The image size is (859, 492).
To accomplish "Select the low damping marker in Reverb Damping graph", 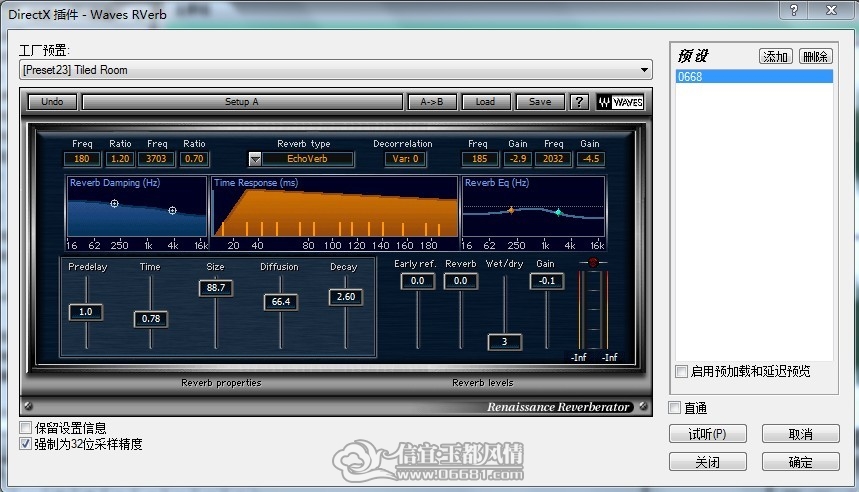I will 114,203.
